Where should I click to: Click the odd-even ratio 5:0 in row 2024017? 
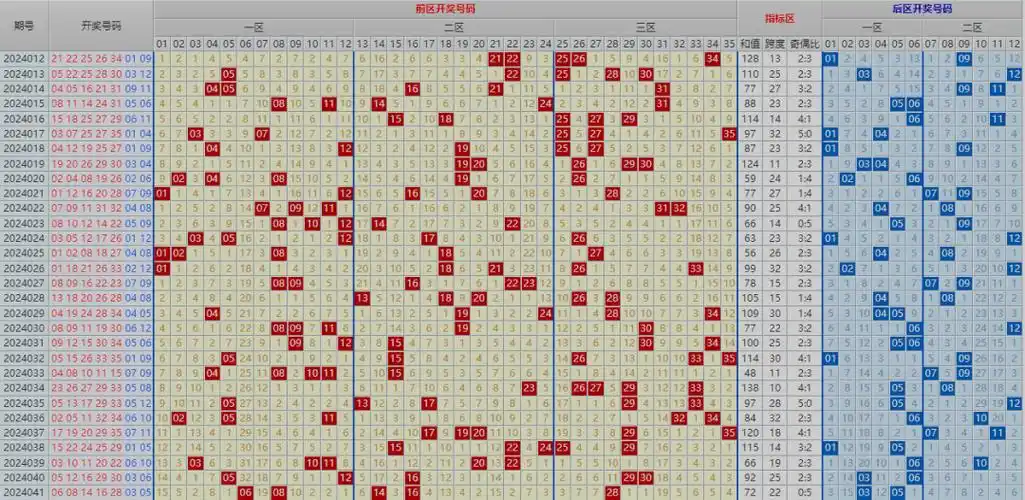[806, 134]
